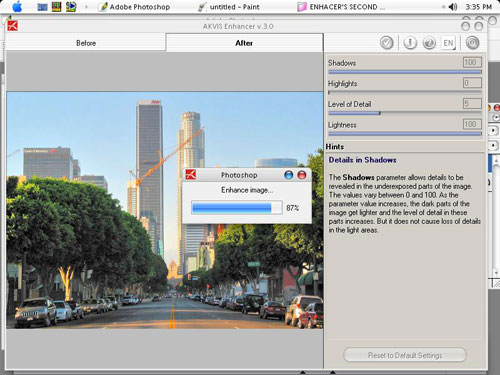Click the volume speaker icon

(452, 7)
